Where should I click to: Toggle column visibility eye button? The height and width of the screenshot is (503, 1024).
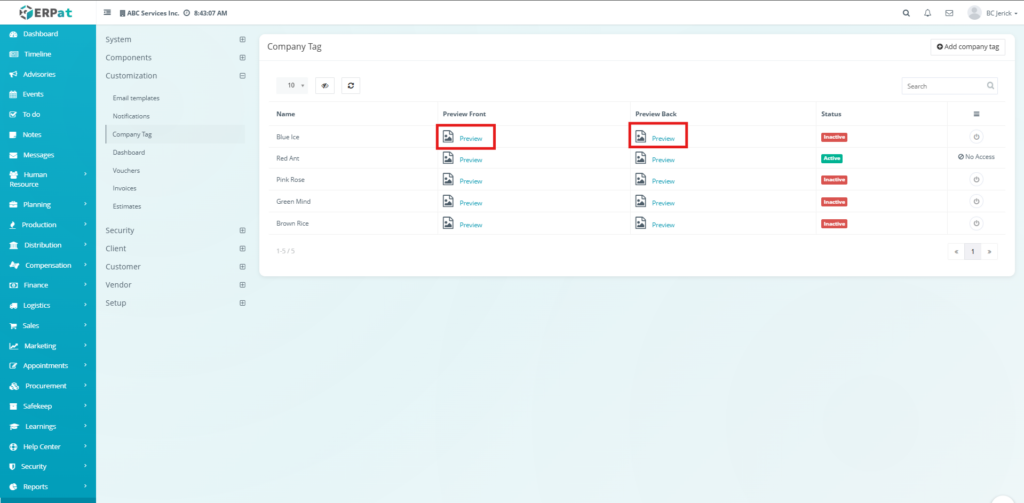click(324, 86)
